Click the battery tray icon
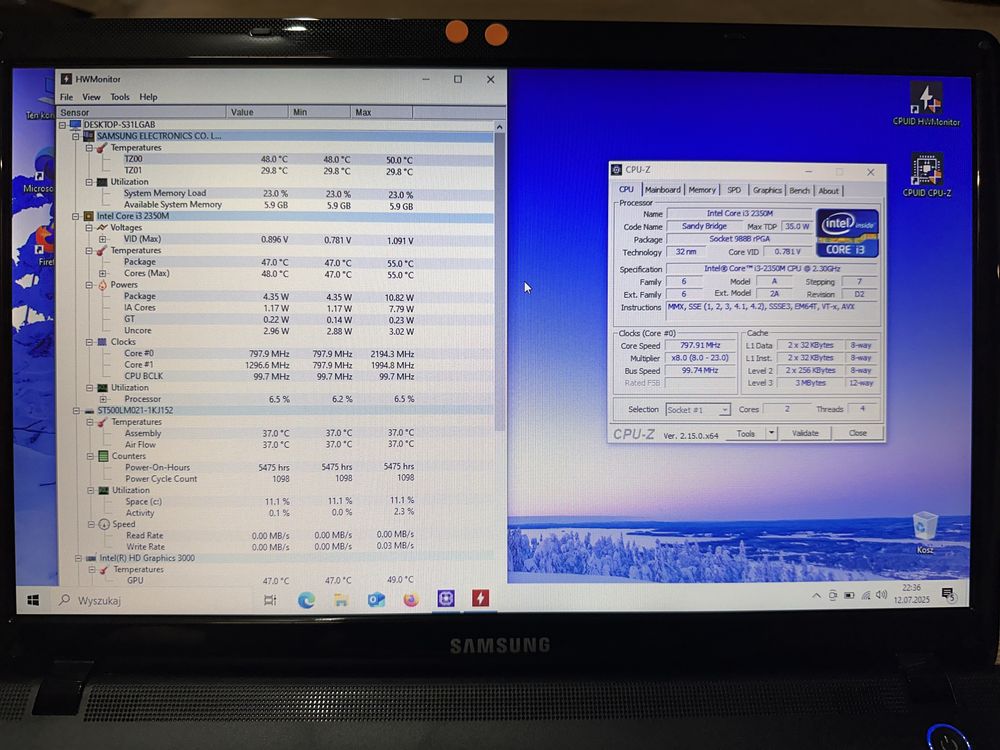The image size is (1000, 750). pyautogui.click(x=849, y=596)
